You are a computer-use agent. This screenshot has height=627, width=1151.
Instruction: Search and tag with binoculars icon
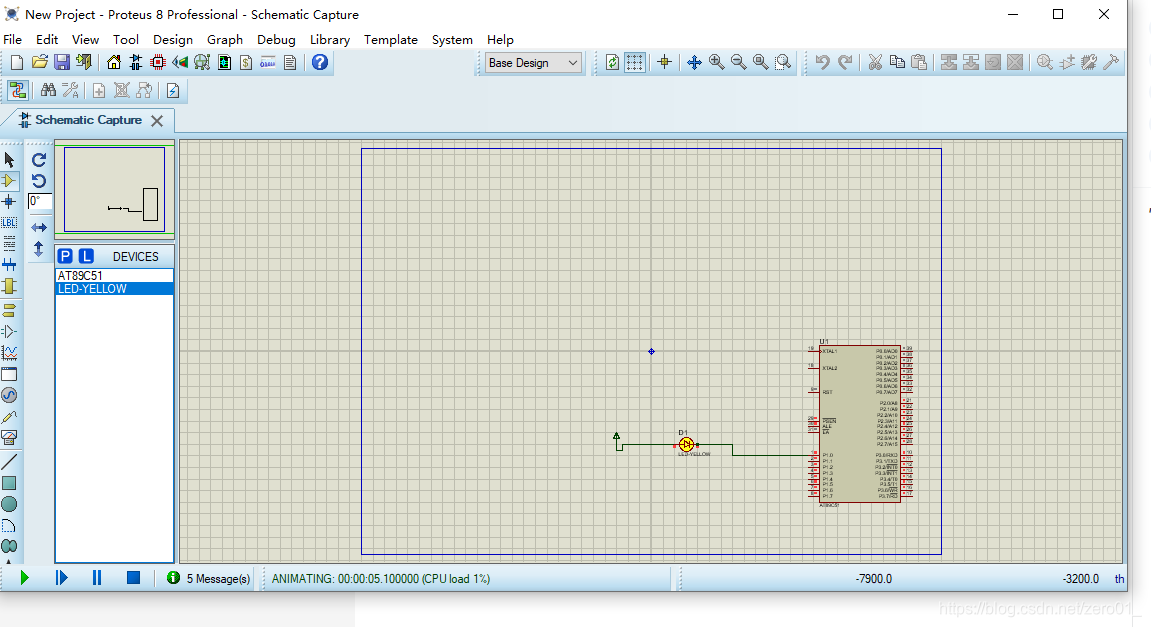(48, 90)
